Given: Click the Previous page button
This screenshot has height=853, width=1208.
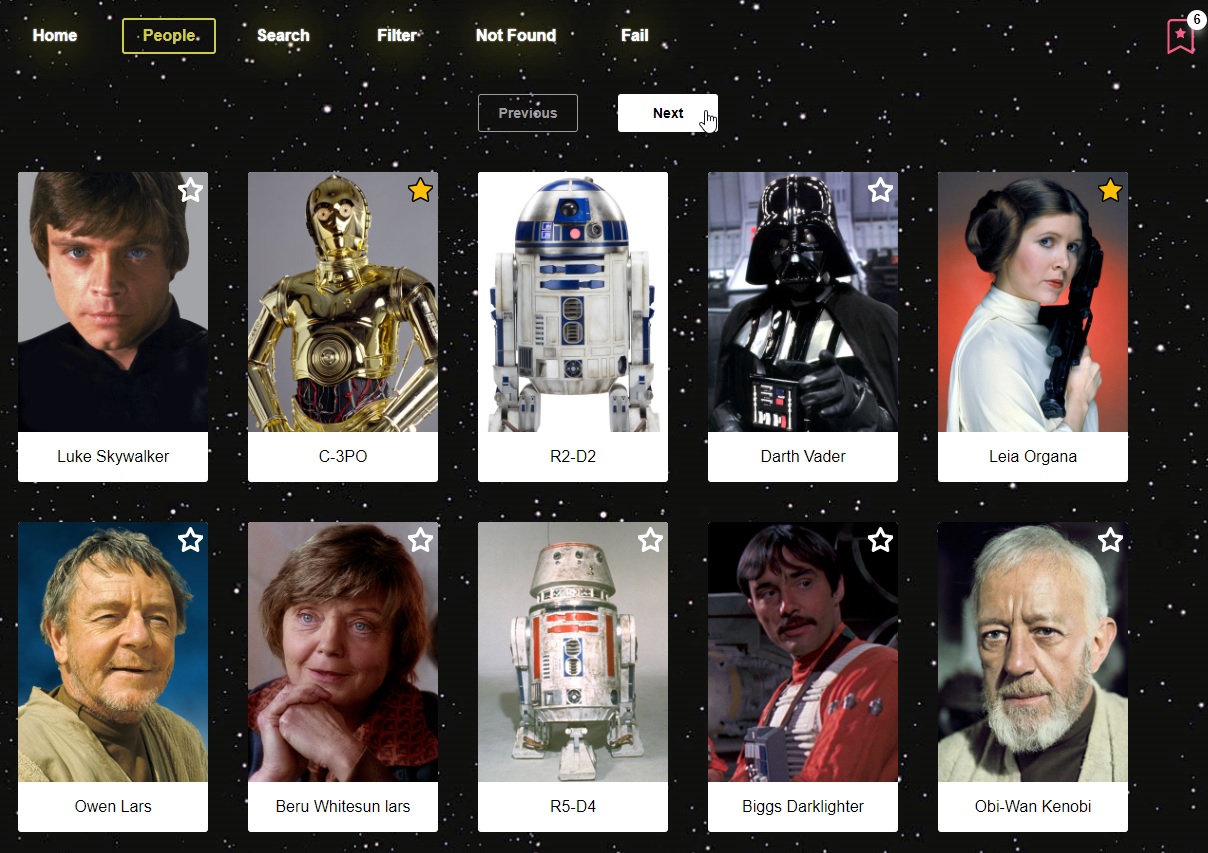Looking at the screenshot, I should point(528,113).
